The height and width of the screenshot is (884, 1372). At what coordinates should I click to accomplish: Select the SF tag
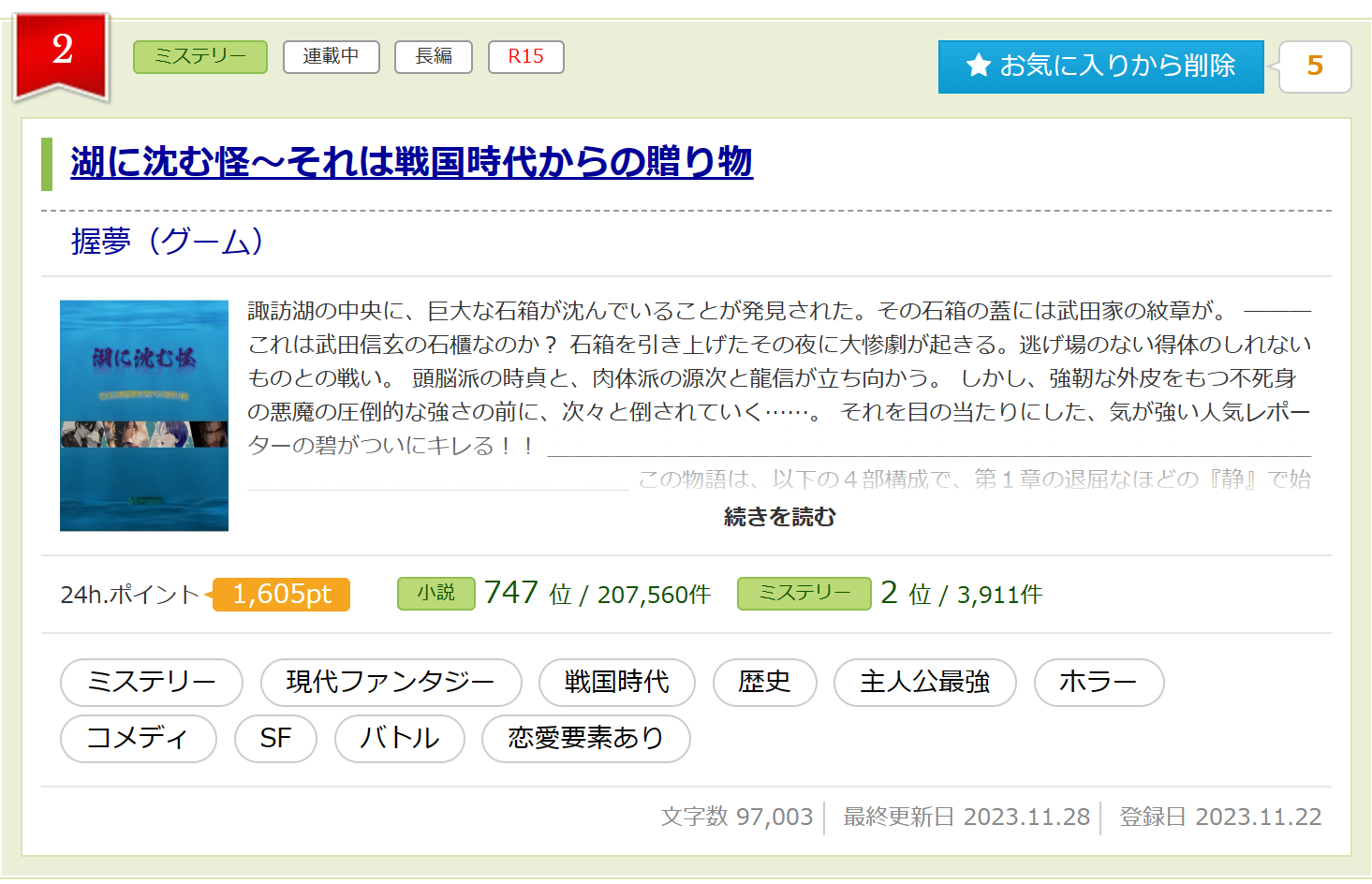275,739
